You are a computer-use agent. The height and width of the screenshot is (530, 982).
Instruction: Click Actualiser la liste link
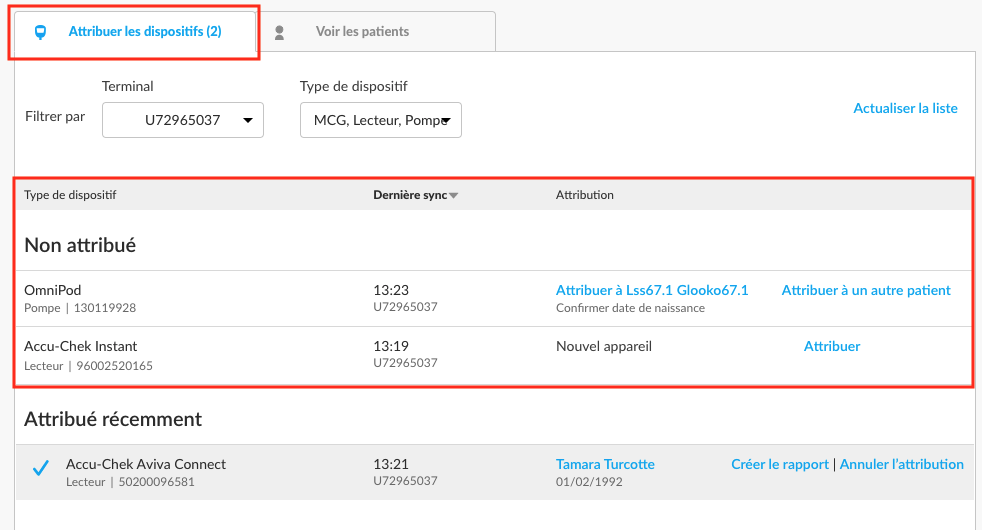click(x=905, y=108)
